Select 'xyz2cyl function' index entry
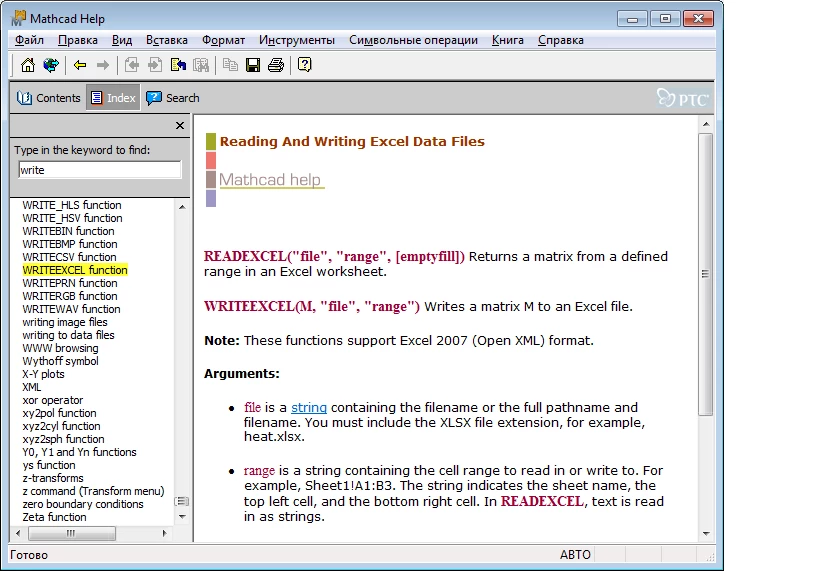 click(x=61, y=426)
